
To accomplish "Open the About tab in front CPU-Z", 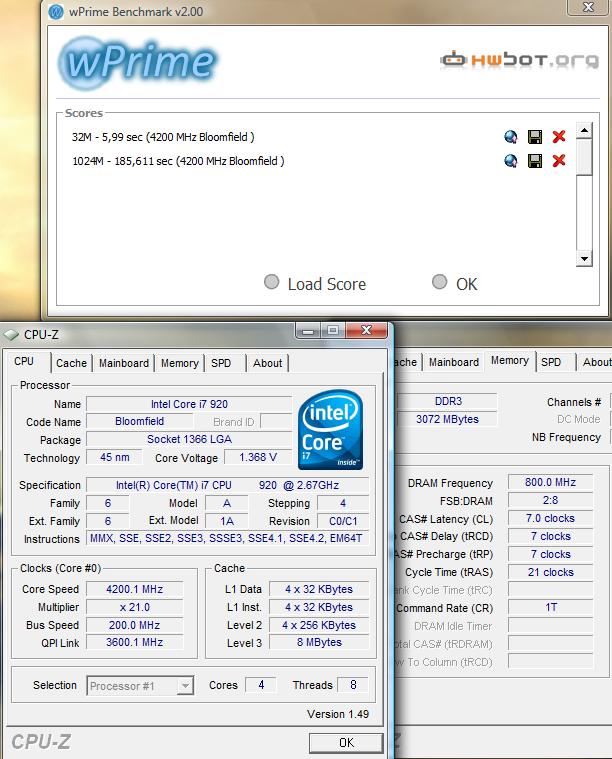I will click(267, 363).
